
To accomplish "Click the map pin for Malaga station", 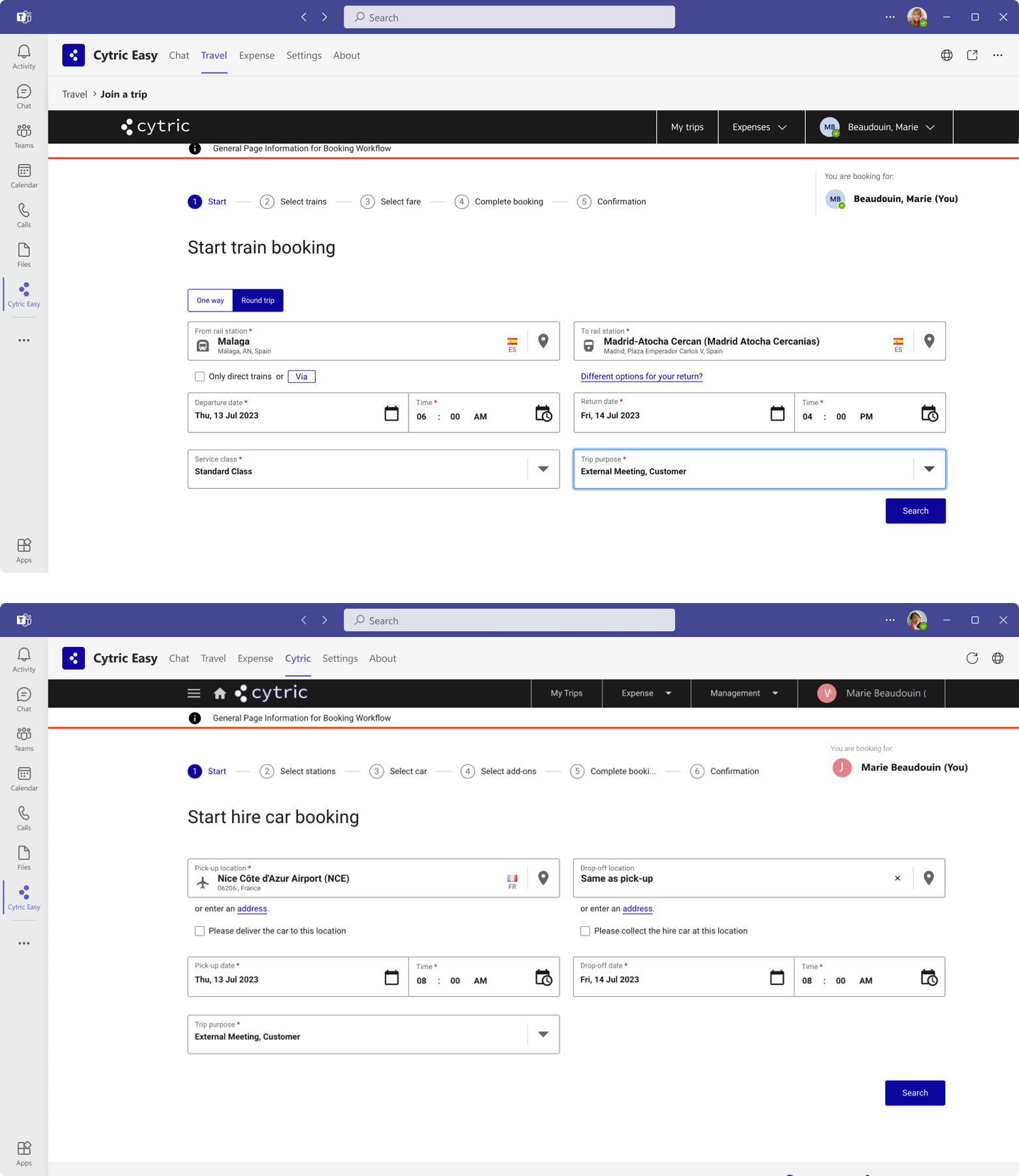I will tap(543, 341).
